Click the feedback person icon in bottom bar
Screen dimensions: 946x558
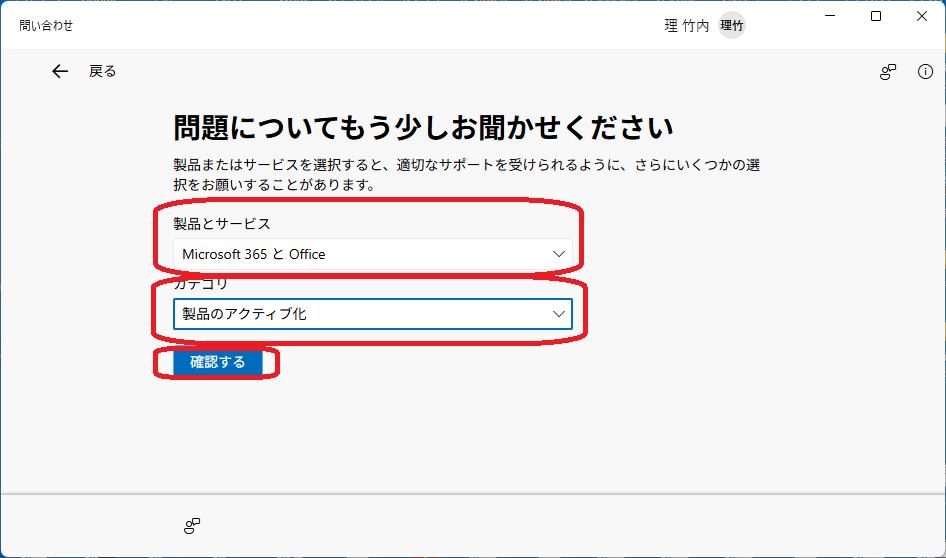[192, 525]
